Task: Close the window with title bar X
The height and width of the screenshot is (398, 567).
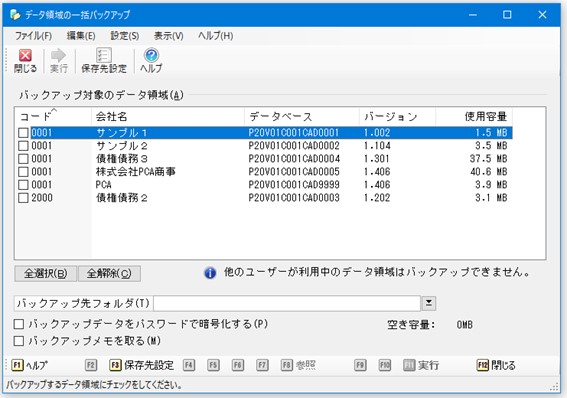Action: coord(542,15)
